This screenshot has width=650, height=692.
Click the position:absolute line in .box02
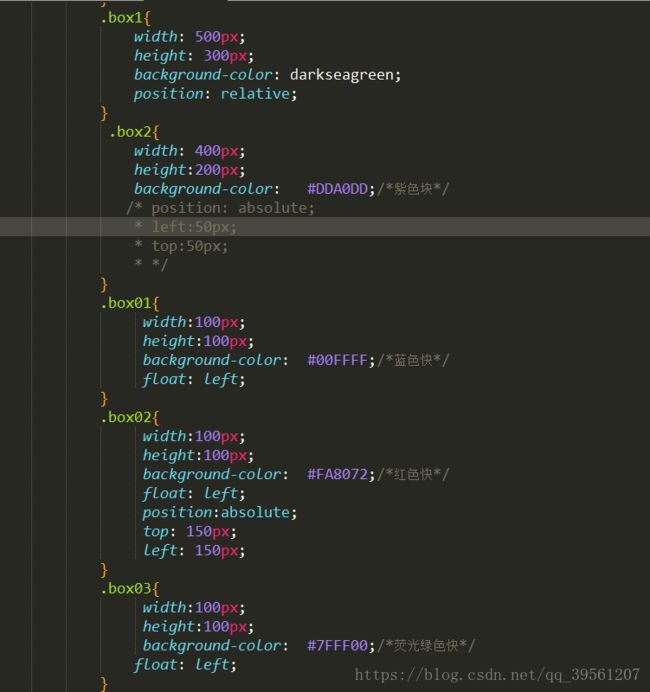pos(219,512)
